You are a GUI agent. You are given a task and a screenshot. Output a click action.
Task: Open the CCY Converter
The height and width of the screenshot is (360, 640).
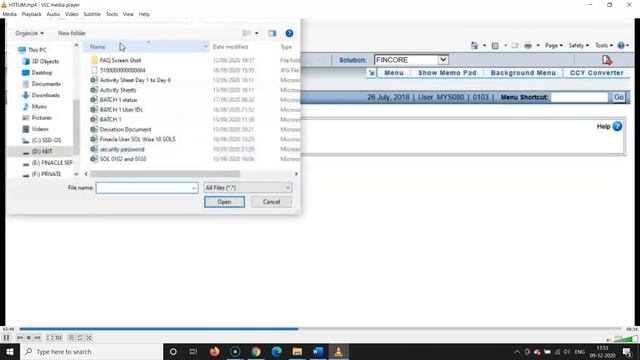[x=597, y=73]
